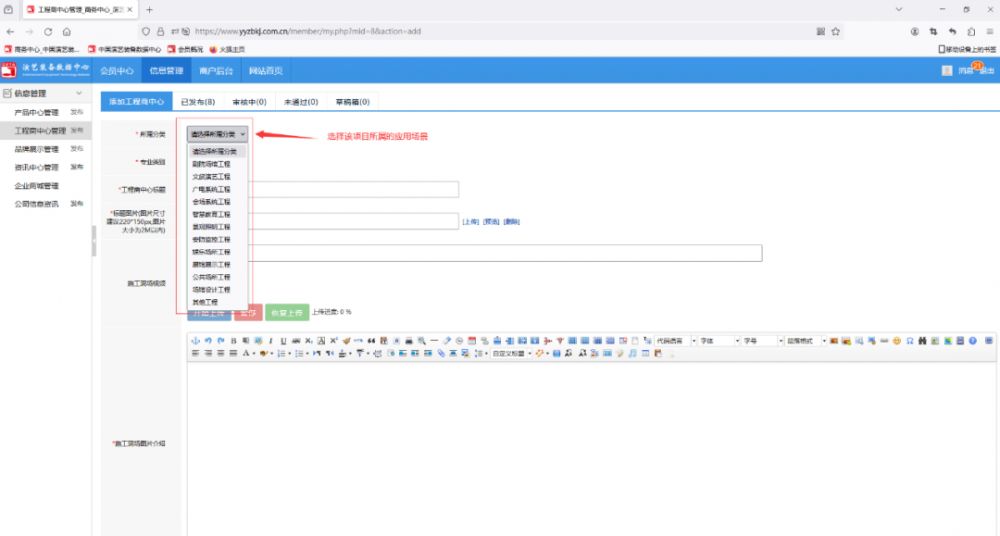
Task: Click the Italic icon in editor toolbar
Action: (x=270, y=341)
